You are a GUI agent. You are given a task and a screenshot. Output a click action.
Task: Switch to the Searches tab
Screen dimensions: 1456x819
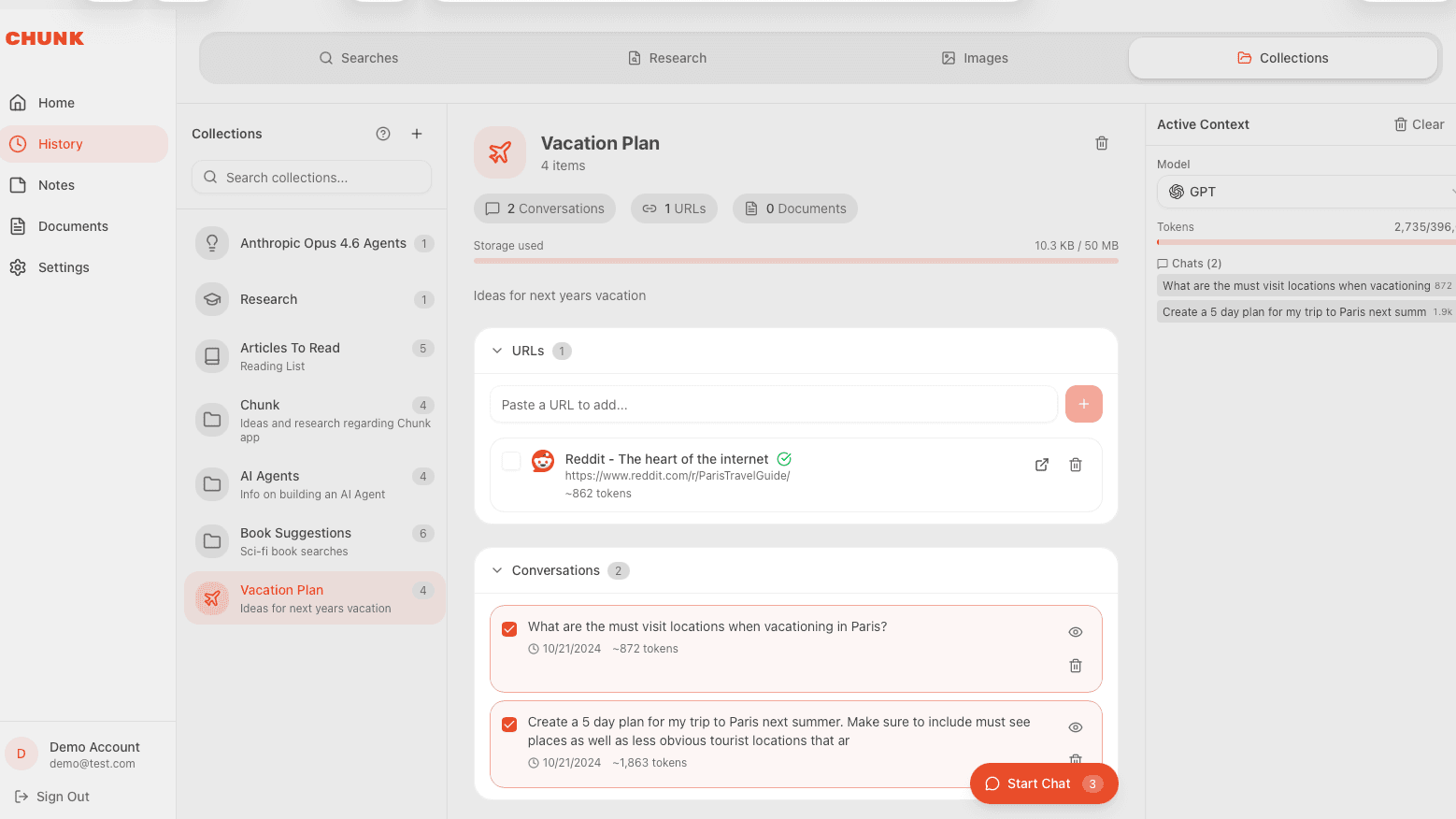click(359, 58)
